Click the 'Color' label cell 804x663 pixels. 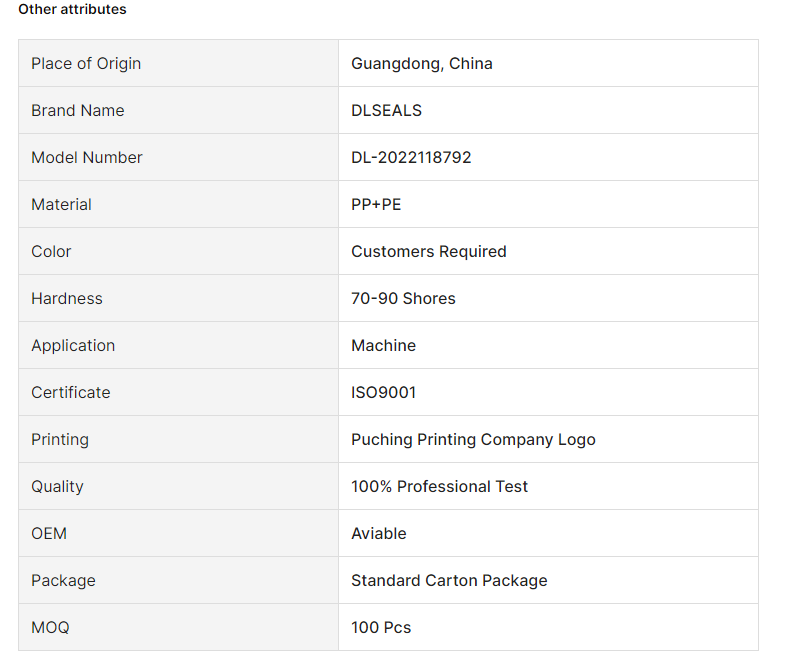pyautogui.click(x=51, y=251)
